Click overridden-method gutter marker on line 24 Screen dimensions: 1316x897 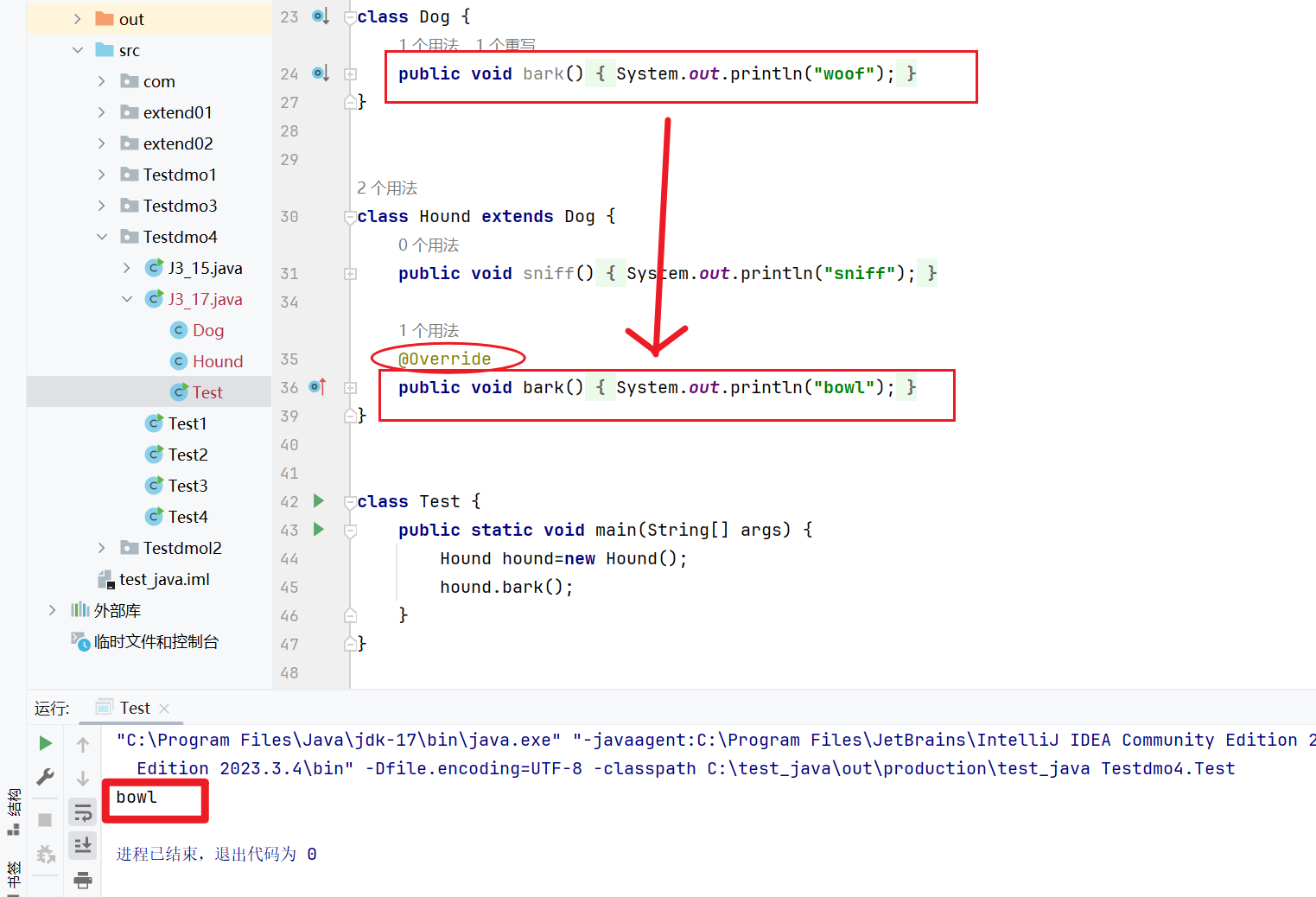(320, 73)
